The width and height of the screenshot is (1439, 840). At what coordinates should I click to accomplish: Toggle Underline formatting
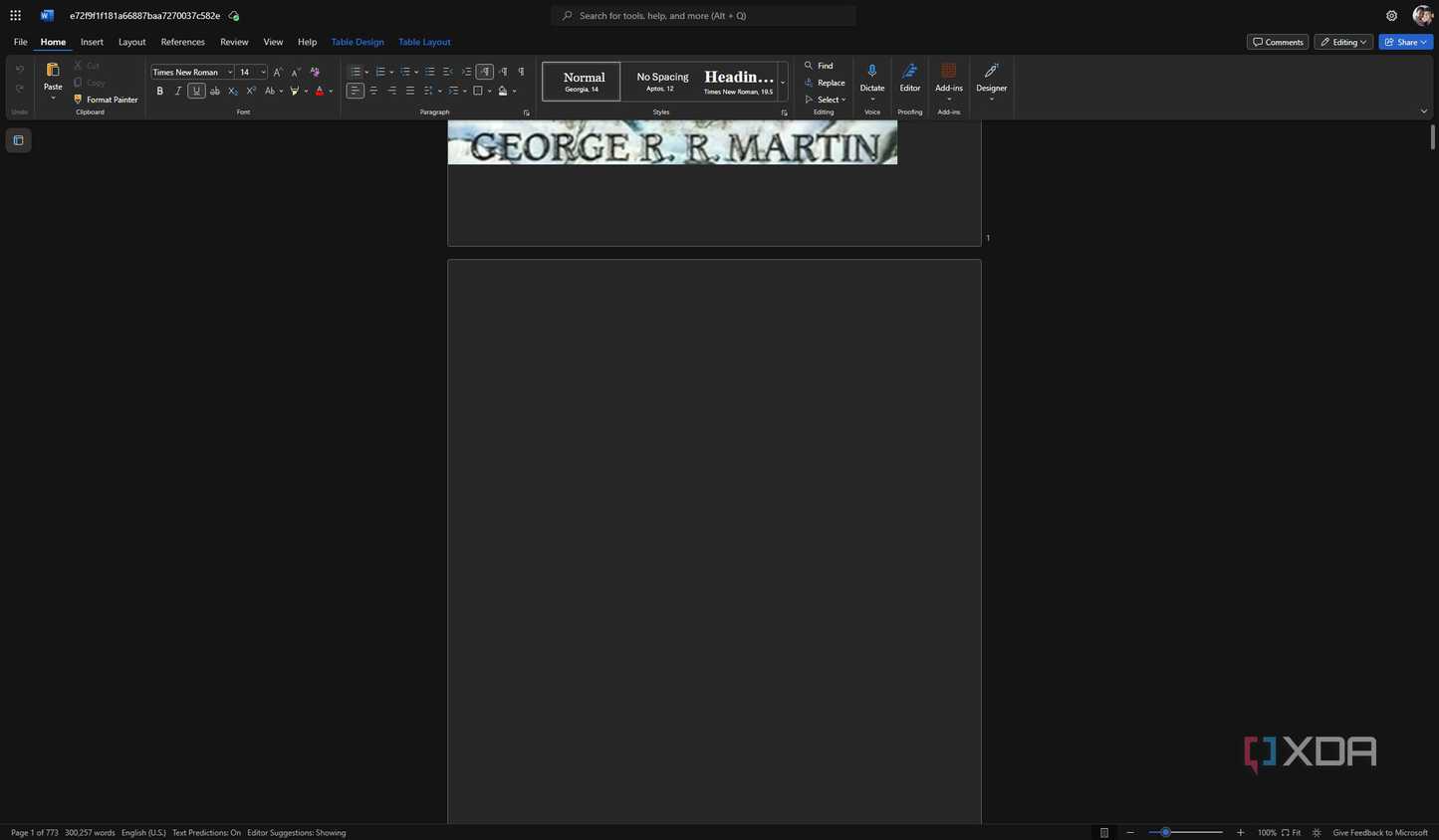point(196,91)
